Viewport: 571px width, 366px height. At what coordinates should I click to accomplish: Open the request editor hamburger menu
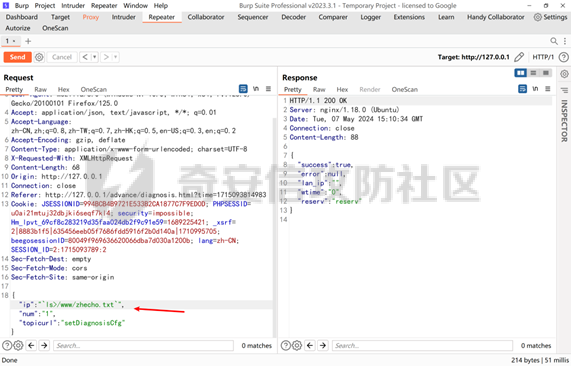pos(268,89)
